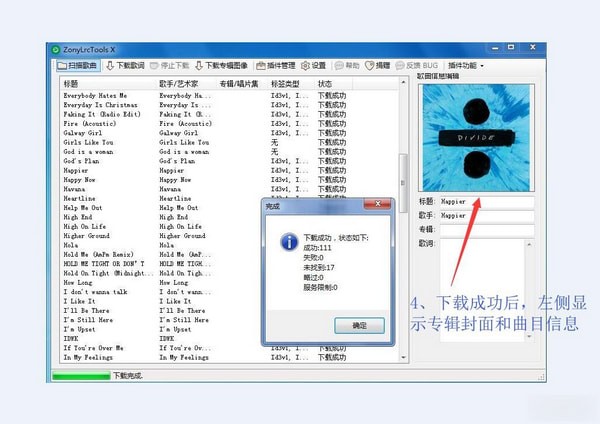Image resolution: width=600 pixels, height=424 pixels.
Task: Click the empty 专辑 album input field
Action: 487,230
